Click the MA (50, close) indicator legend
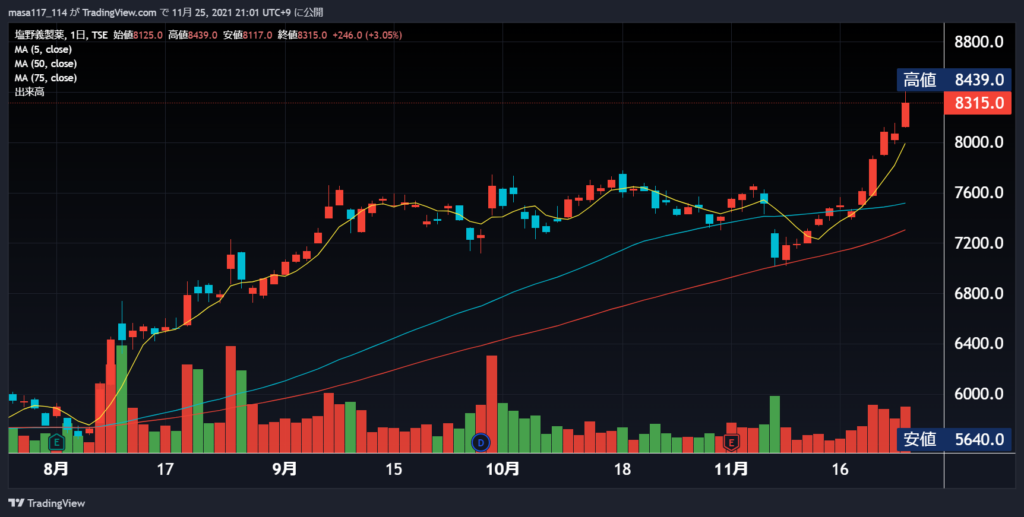Viewport: 1024px width, 517px height. tap(46, 64)
